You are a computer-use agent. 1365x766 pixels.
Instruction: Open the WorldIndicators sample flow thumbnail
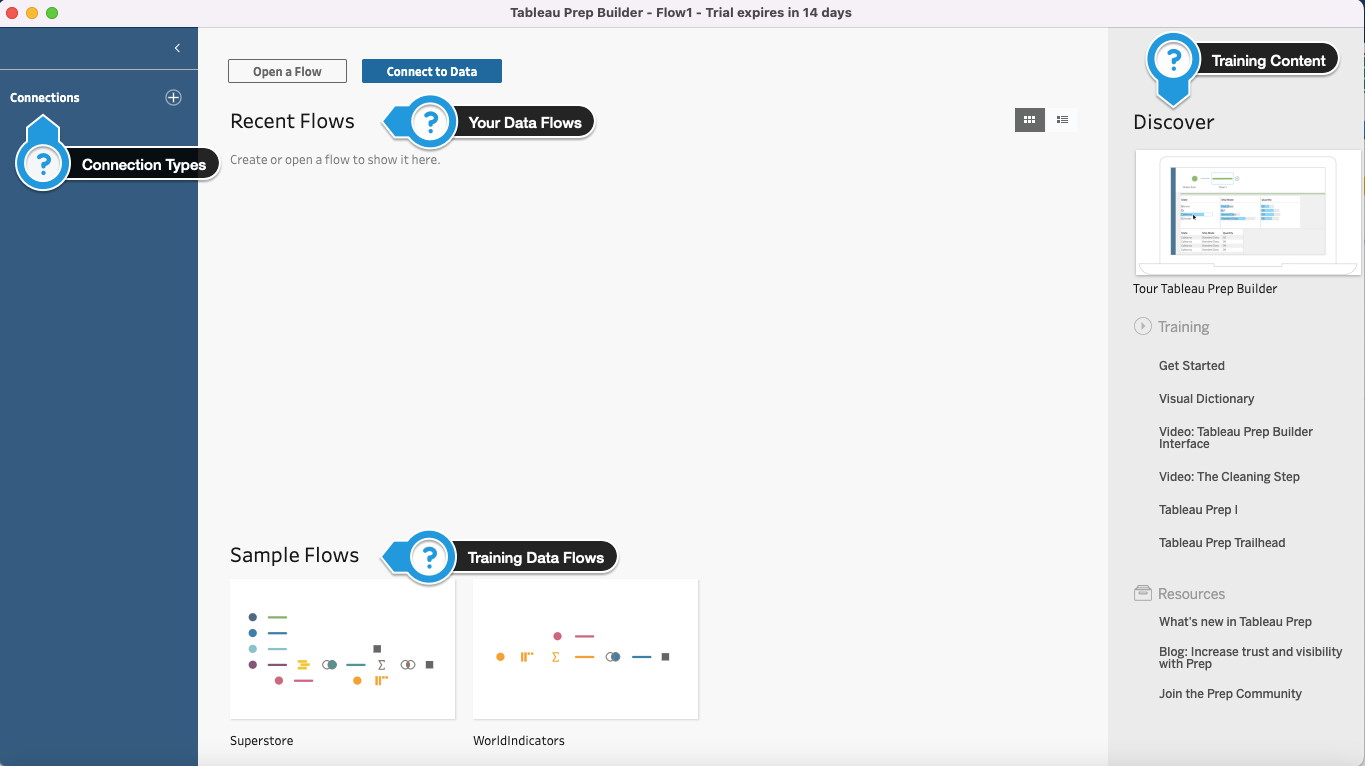coord(585,649)
